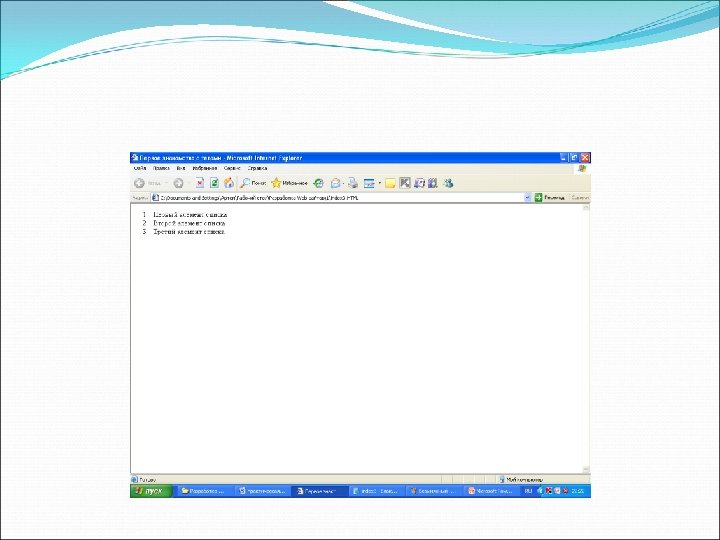Viewport: 720px width, 540px height.
Task: Click the page scrollbar up arrow
Action: (x=586, y=208)
